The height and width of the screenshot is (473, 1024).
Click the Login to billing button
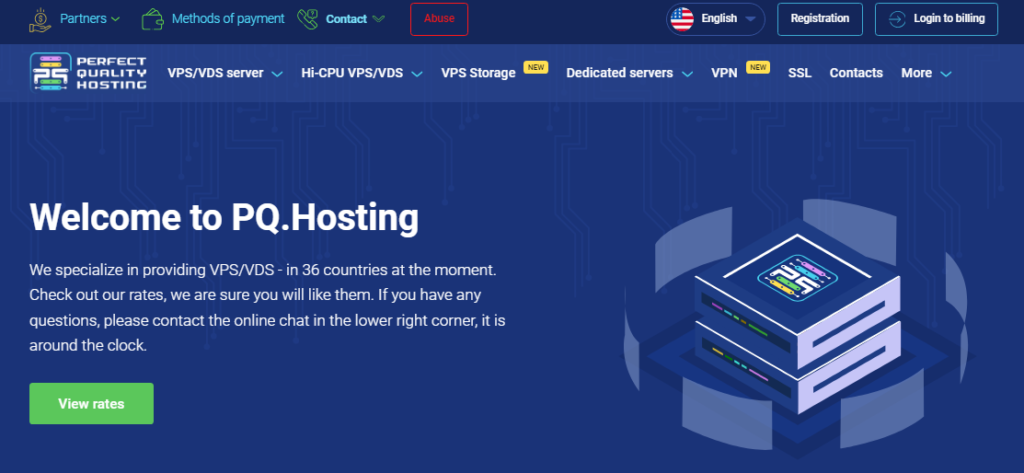click(936, 19)
